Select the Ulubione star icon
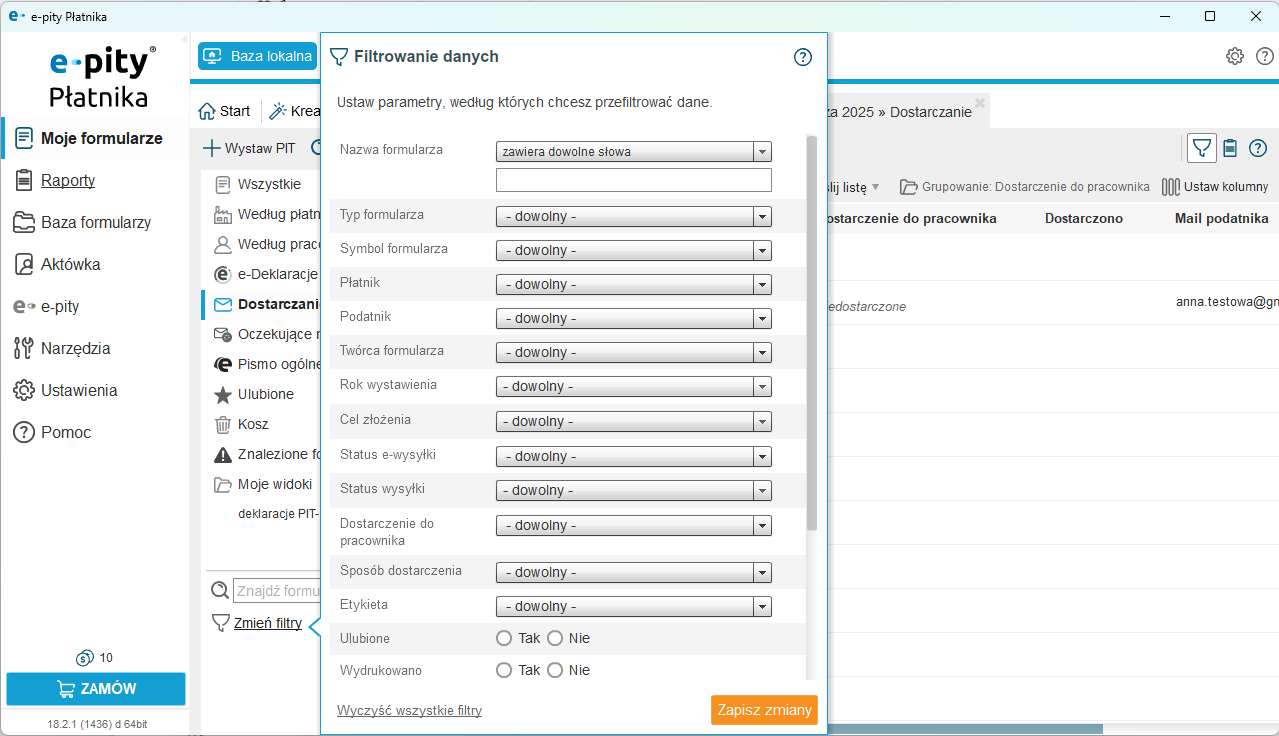 coord(223,394)
